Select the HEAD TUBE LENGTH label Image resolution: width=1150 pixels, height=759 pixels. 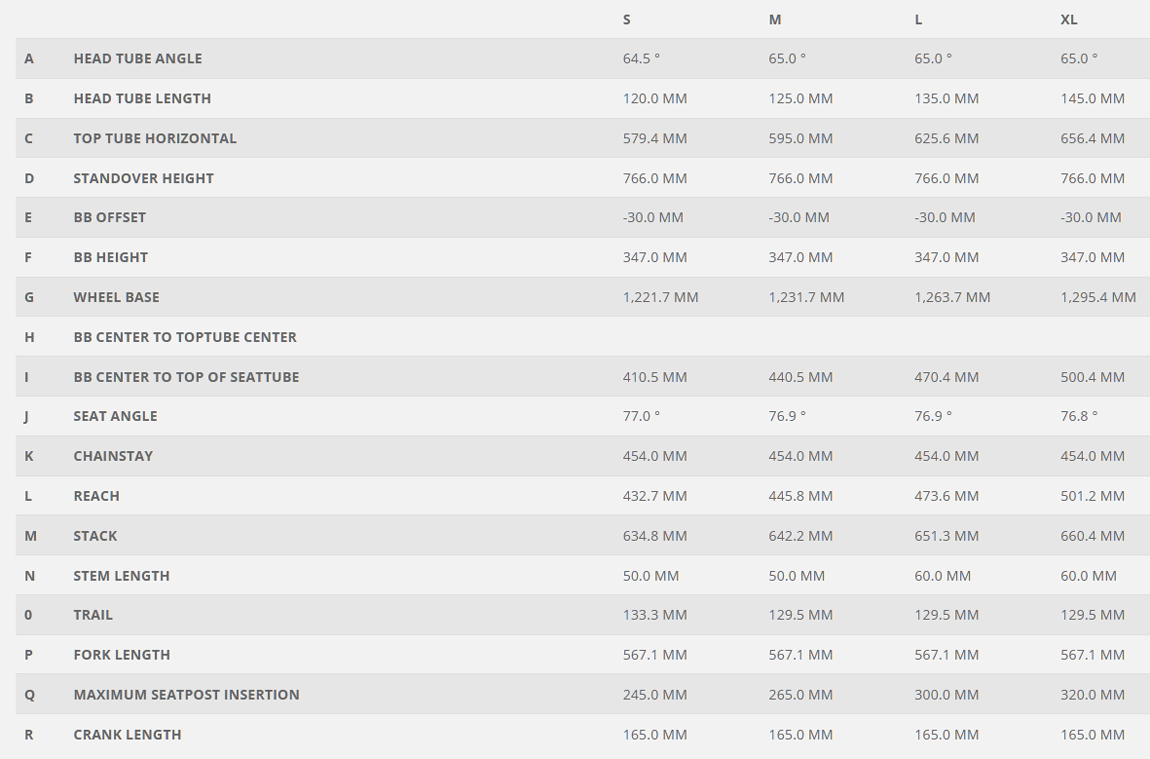142,98
